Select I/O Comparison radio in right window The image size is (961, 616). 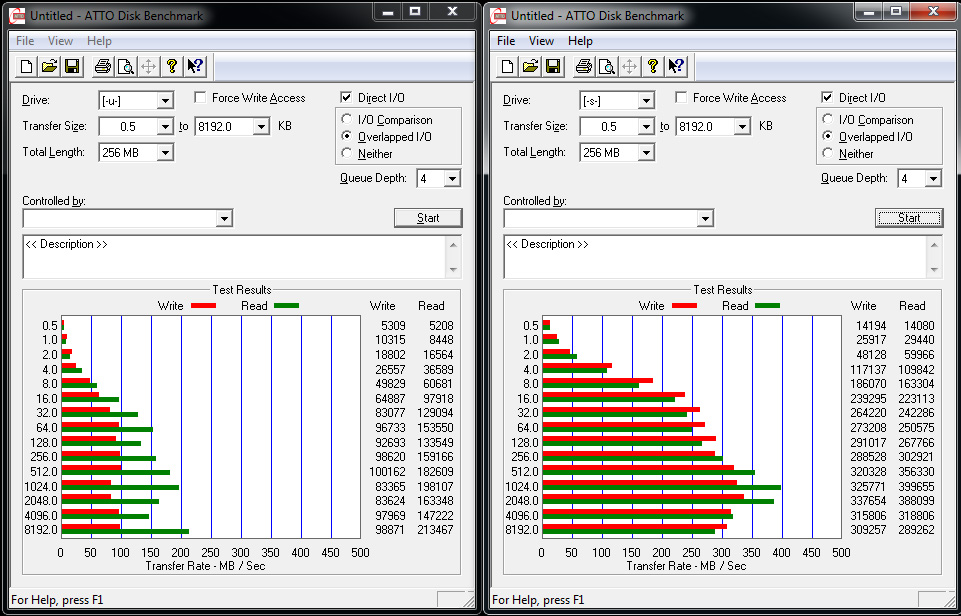click(828, 119)
